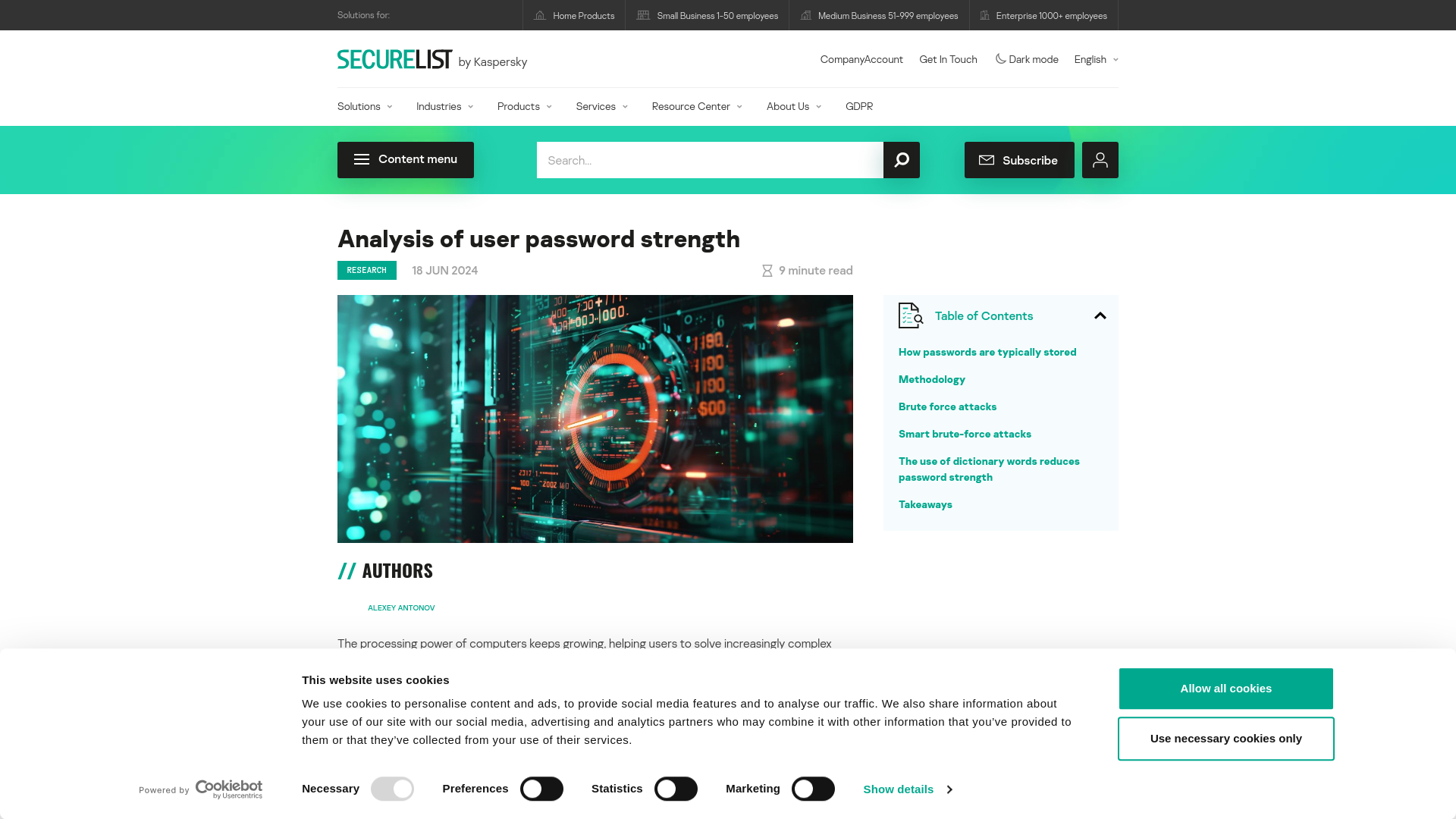Viewport: 1456px width, 819px height.
Task: Click the Content menu hamburger icon
Action: 361,159
